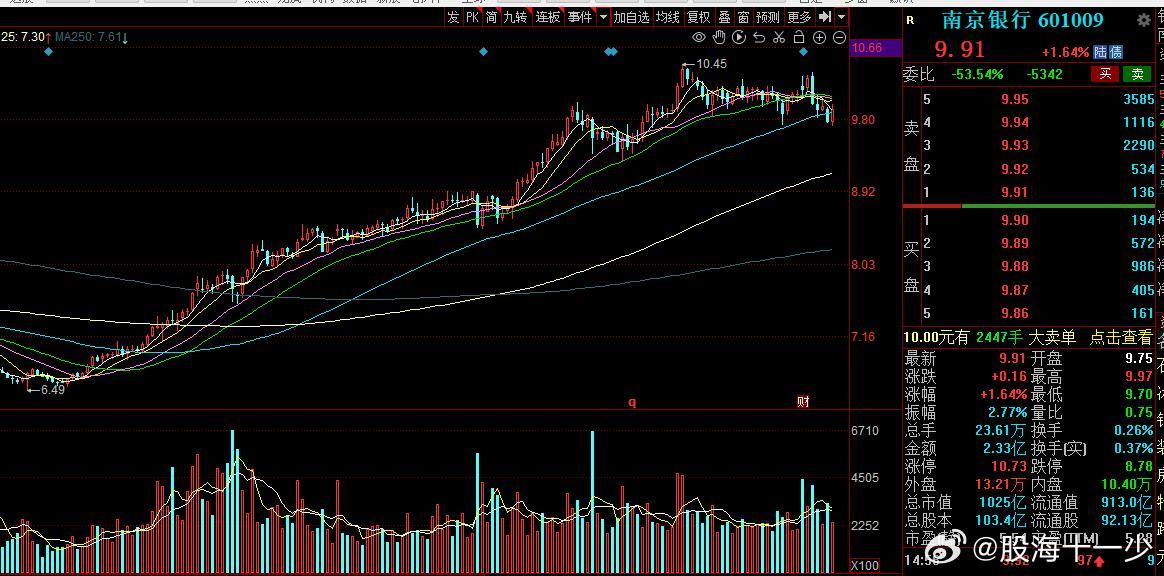Undo last chart action with the arrow icon
1164x576 pixels.
click(759, 37)
